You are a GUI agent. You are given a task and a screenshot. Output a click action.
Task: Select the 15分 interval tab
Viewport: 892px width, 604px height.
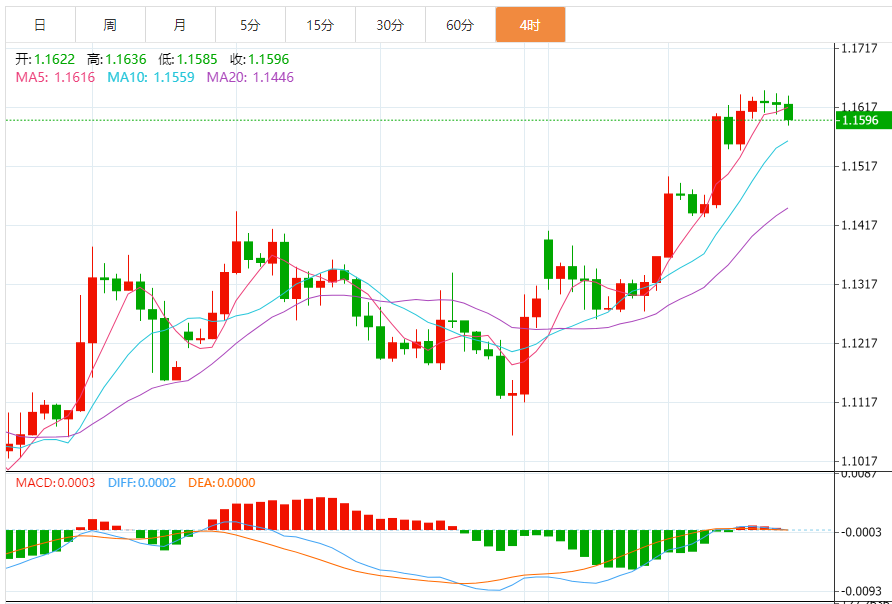tap(320, 25)
